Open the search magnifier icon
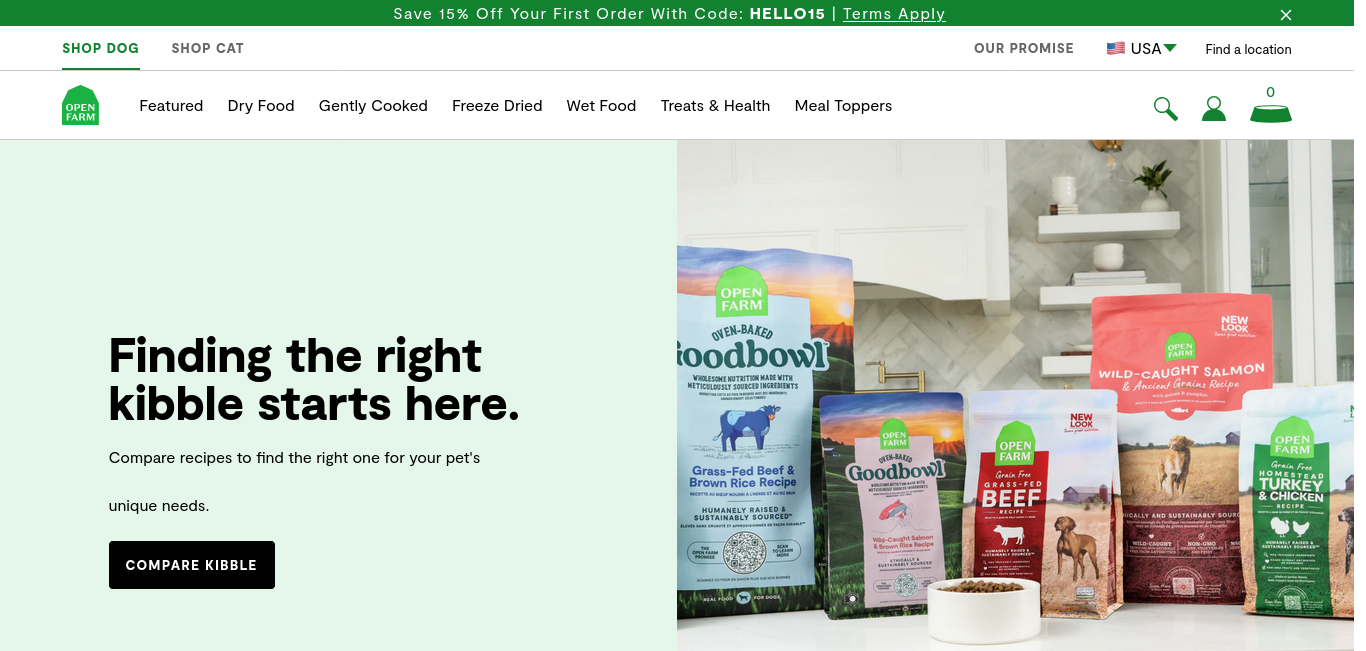The height and width of the screenshot is (651, 1366). (1165, 108)
